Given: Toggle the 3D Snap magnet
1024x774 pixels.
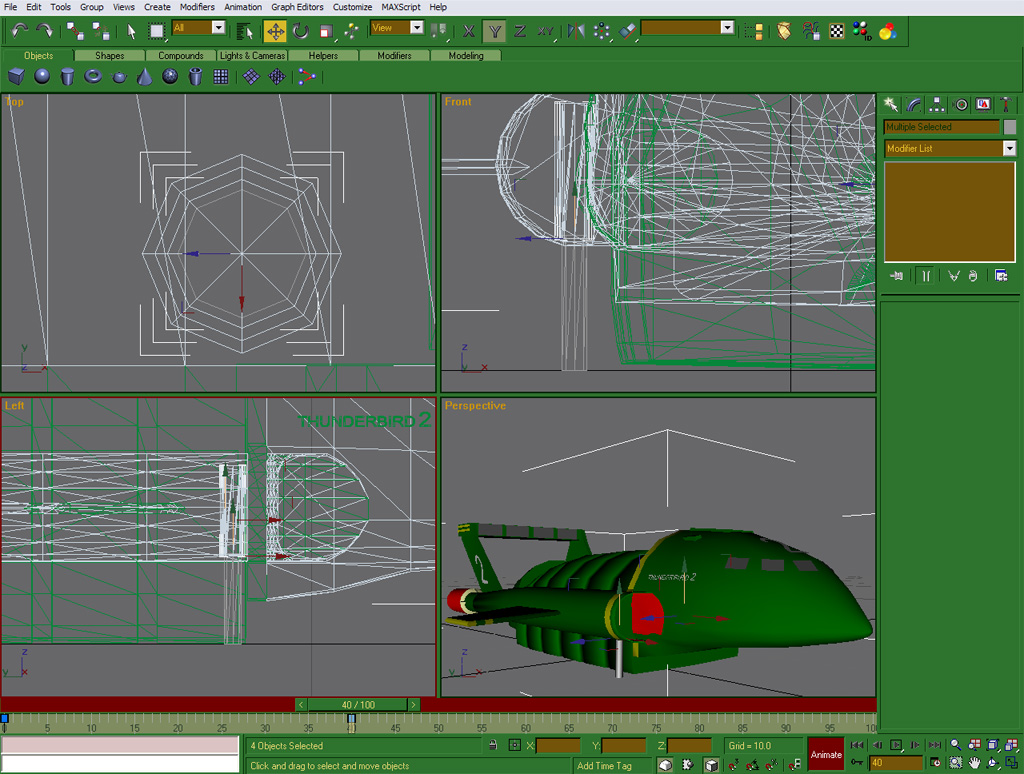Looking at the screenshot, I should coord(733,764).
